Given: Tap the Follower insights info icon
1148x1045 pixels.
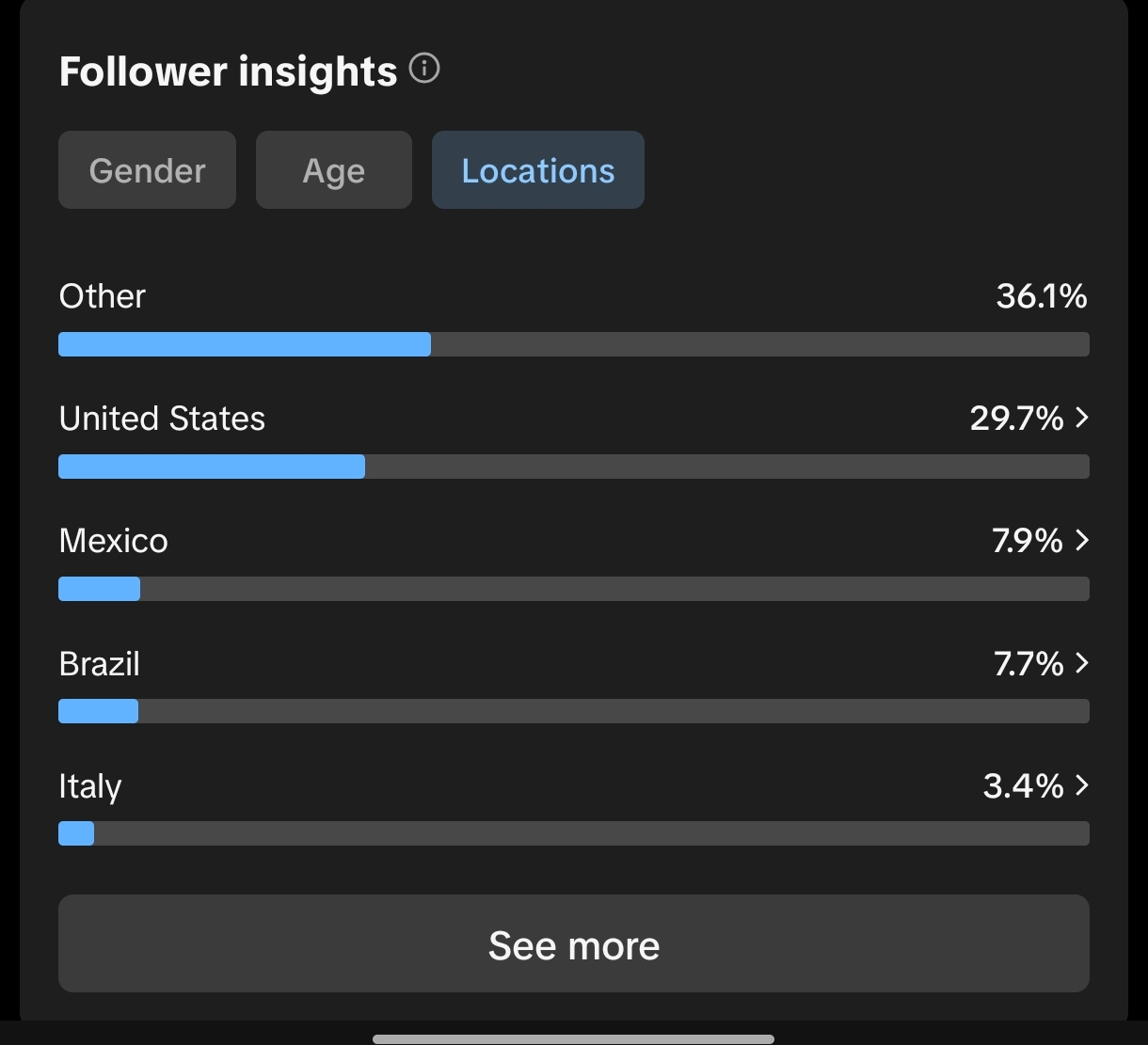Looking at the screenshot, I should click(x=424, y=70).
